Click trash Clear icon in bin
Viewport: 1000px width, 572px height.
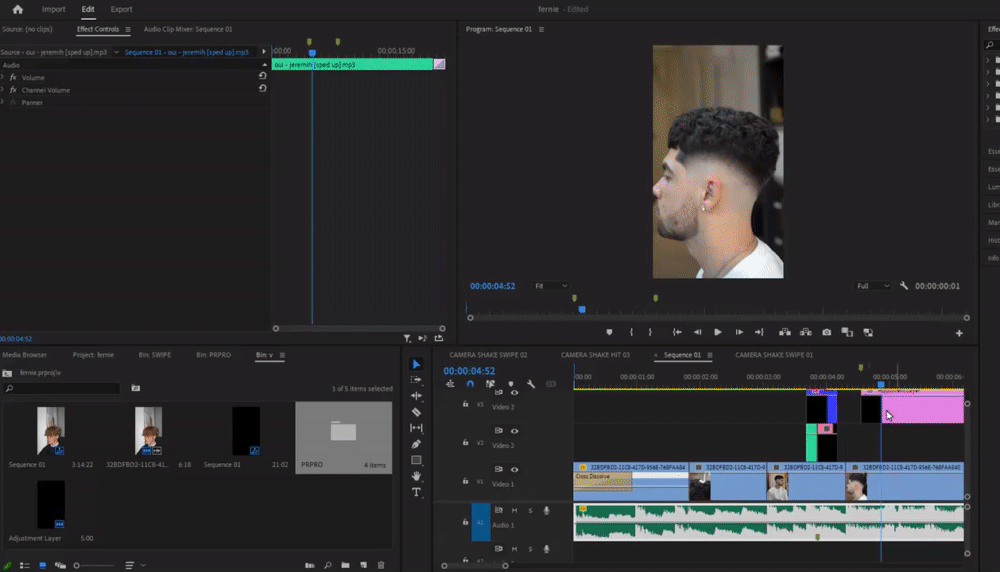[x=381, y=565]
